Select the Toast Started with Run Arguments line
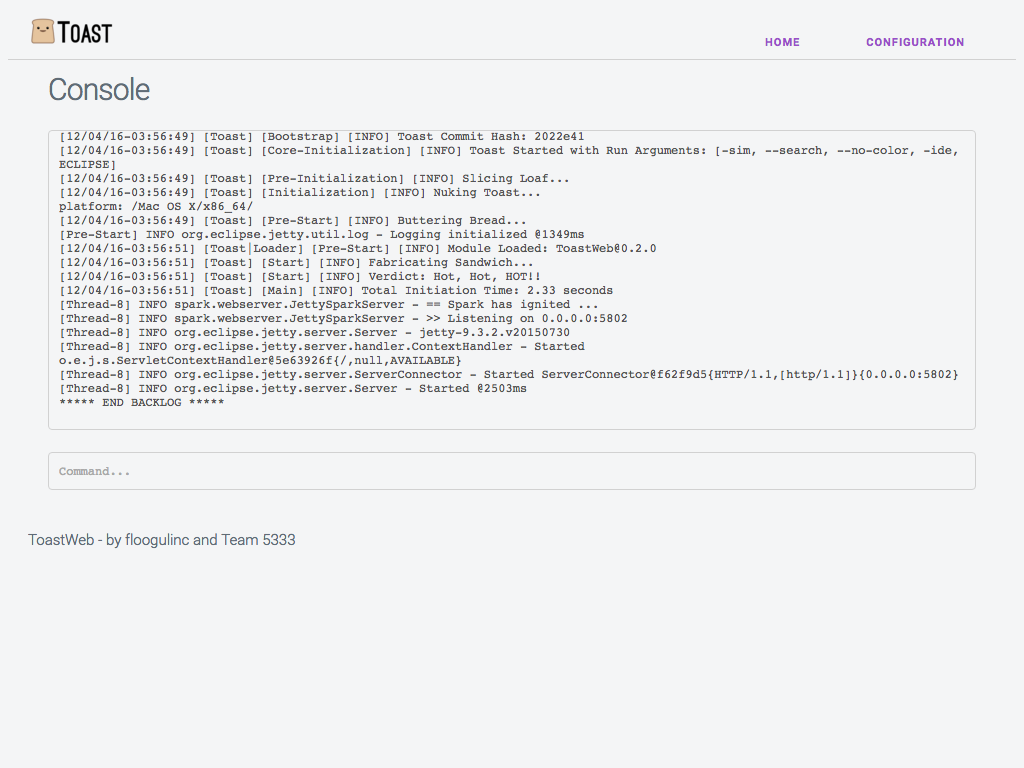1024x768 pixels. [509, 157]
